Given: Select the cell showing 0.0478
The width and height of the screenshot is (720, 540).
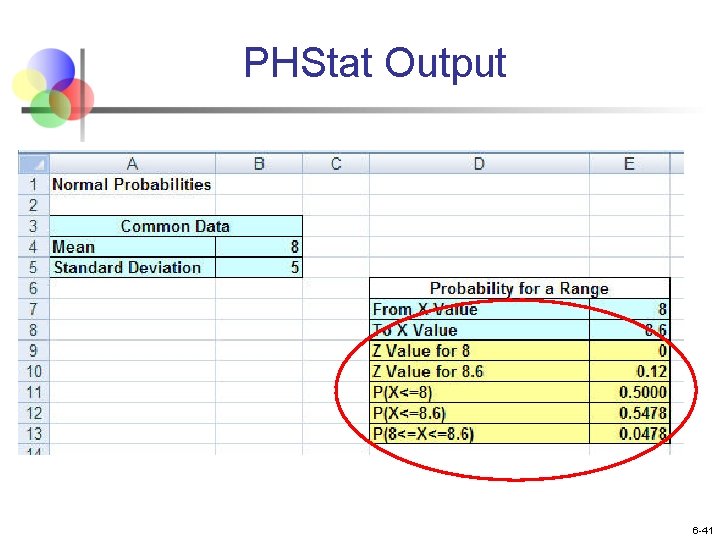Looking at the screenshot, I should [630, 434].
